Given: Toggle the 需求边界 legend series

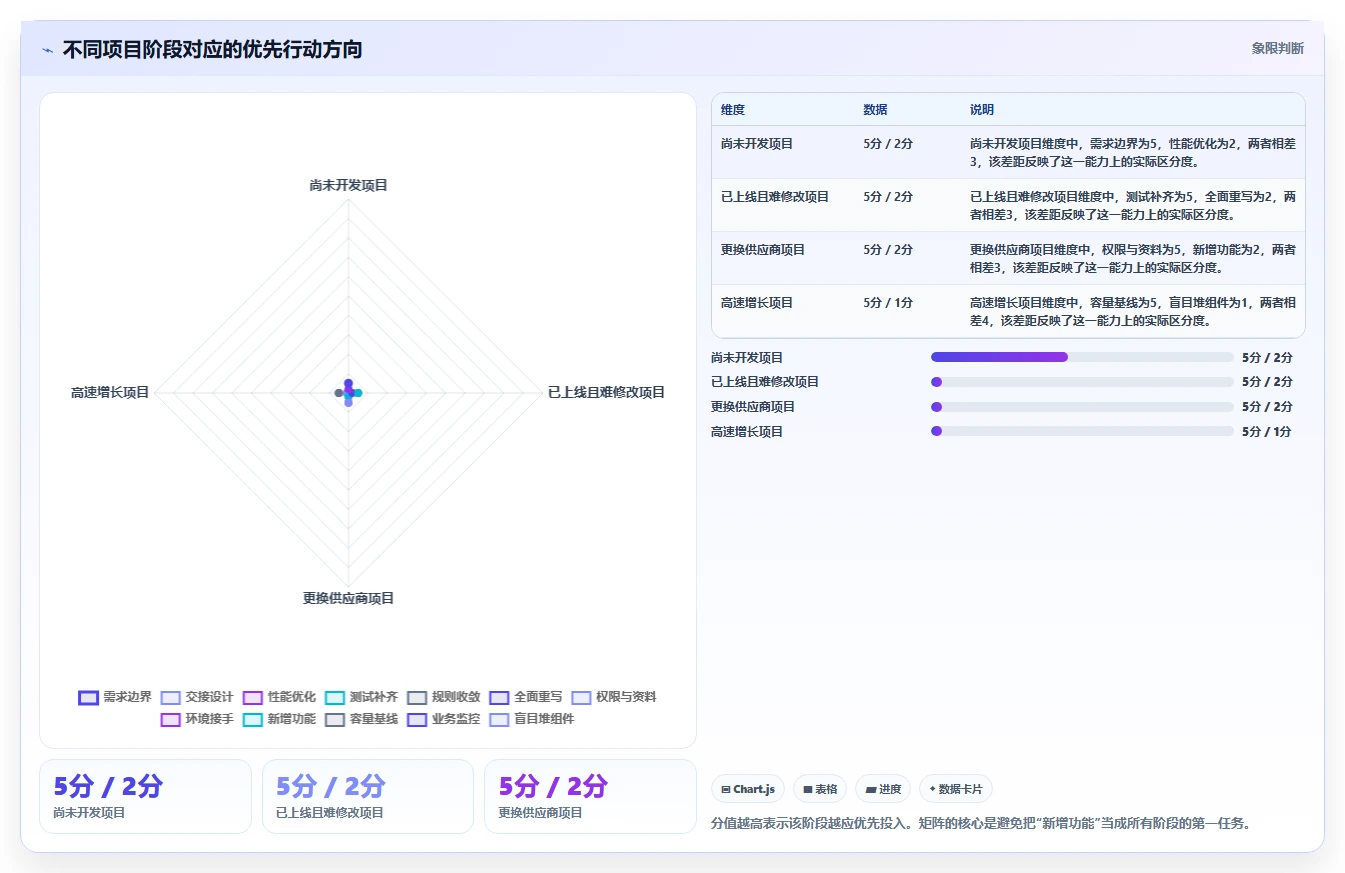Looking at the screenshot, I should 115,697.
